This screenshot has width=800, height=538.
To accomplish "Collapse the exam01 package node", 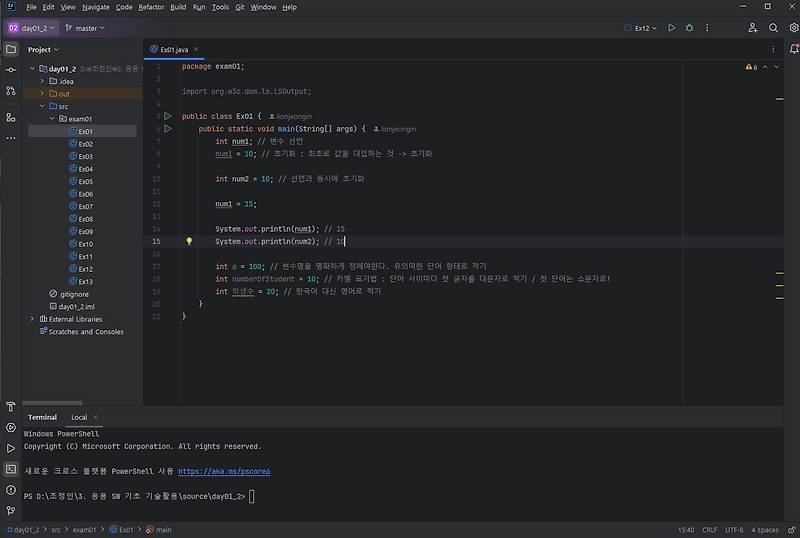I will click(52, 119).
